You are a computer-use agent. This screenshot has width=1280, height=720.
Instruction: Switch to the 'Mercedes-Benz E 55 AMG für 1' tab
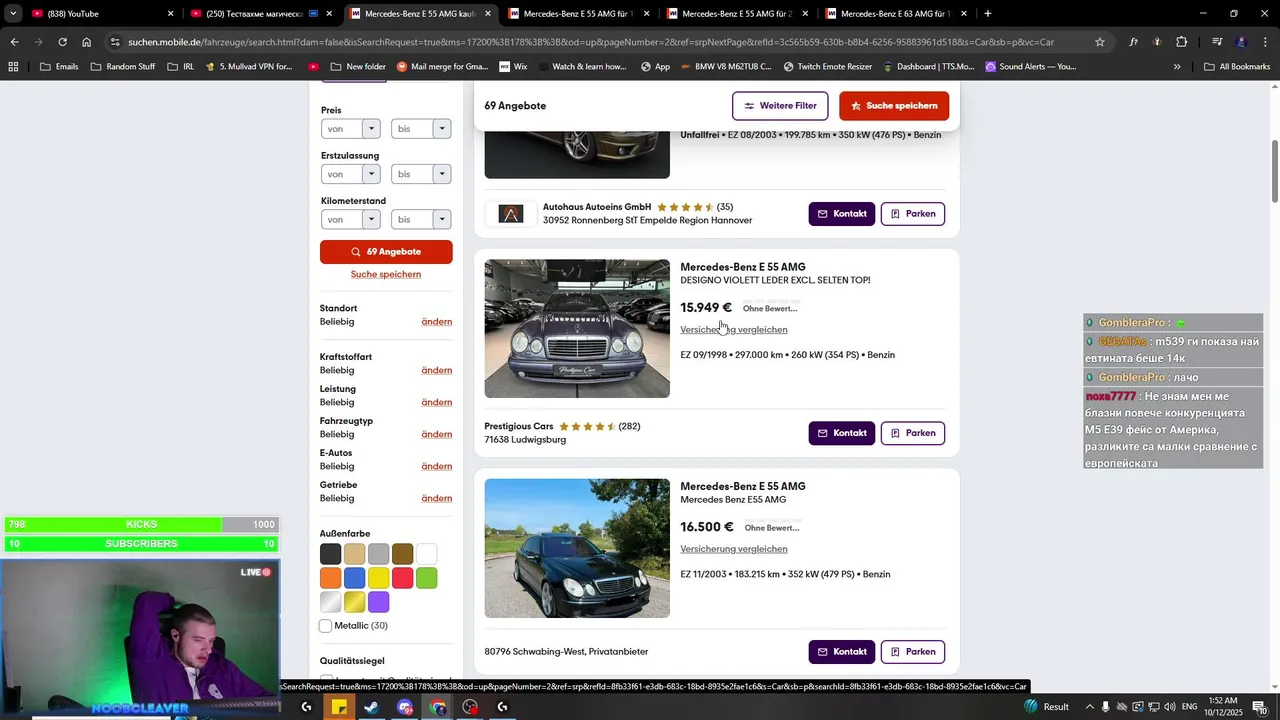[578, 14]
